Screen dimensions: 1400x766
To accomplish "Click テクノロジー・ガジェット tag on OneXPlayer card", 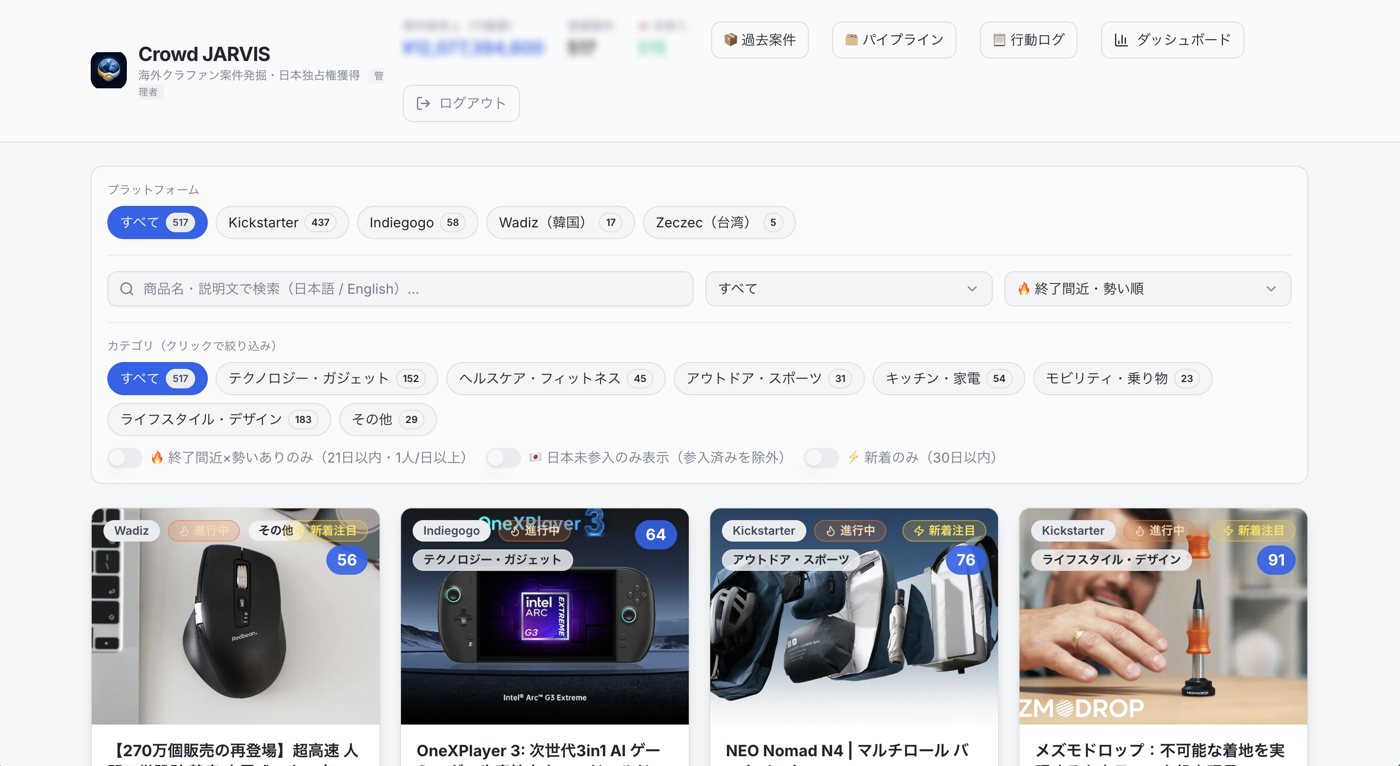I will coord(493,559).
